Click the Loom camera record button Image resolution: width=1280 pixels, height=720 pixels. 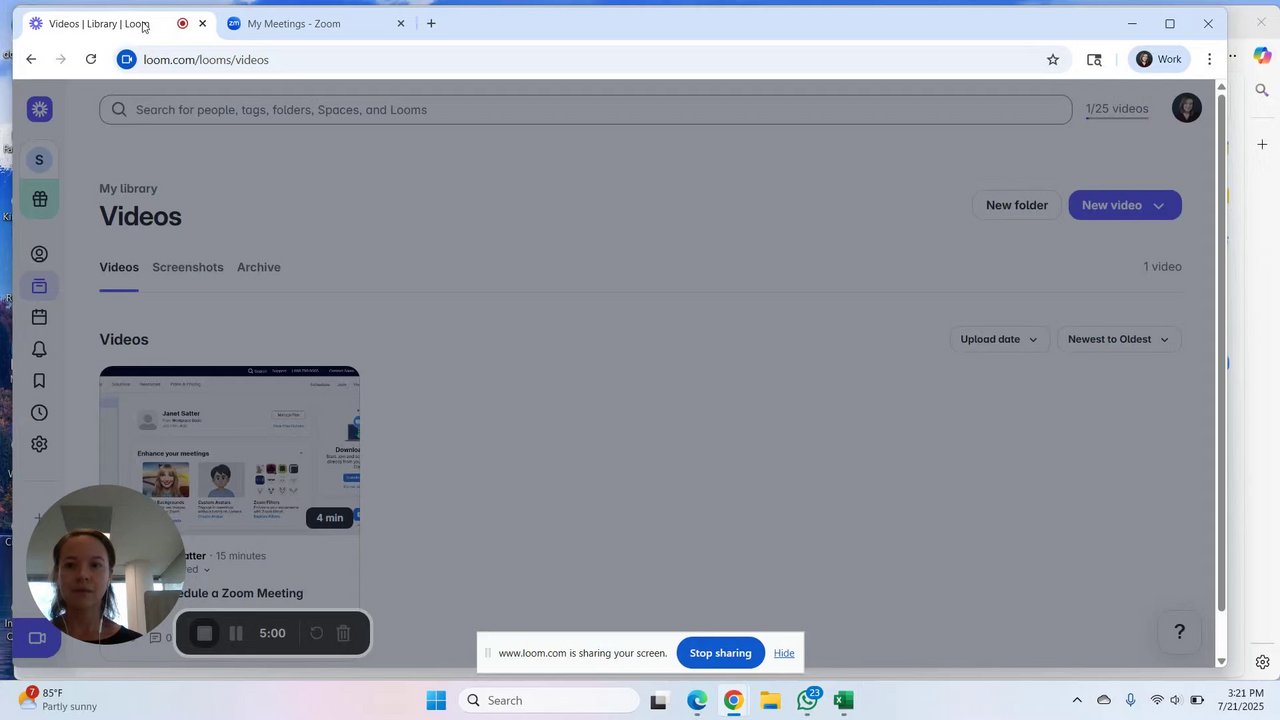point(37,638)
